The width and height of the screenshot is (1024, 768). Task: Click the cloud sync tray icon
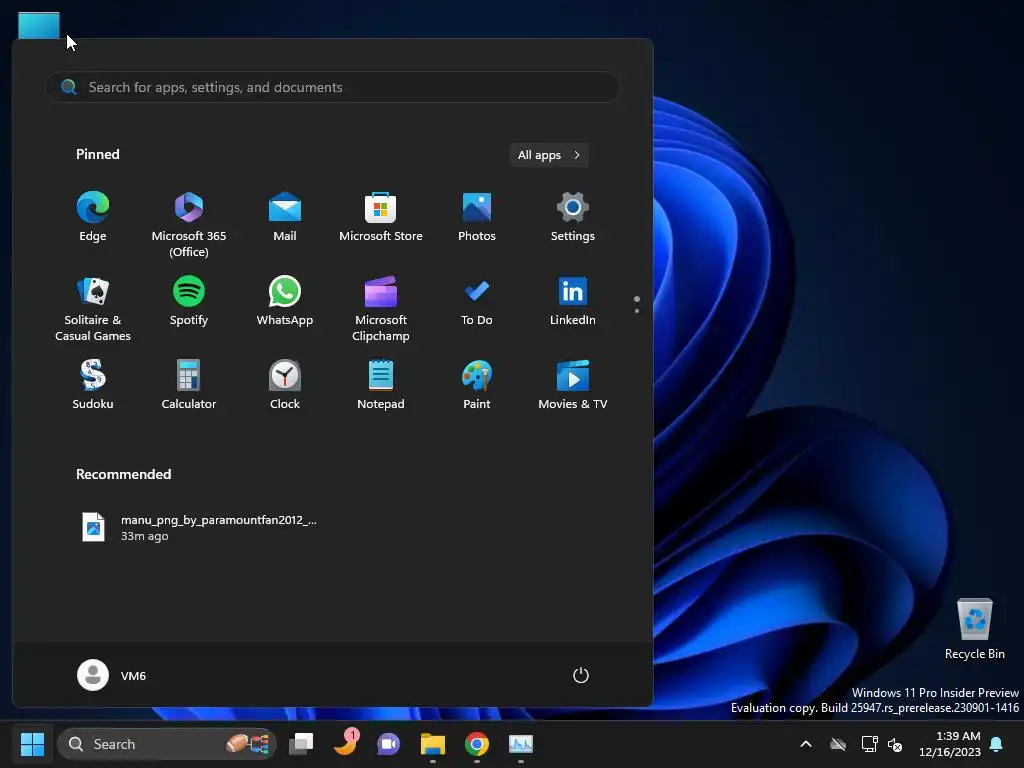(x=838, y=744)
